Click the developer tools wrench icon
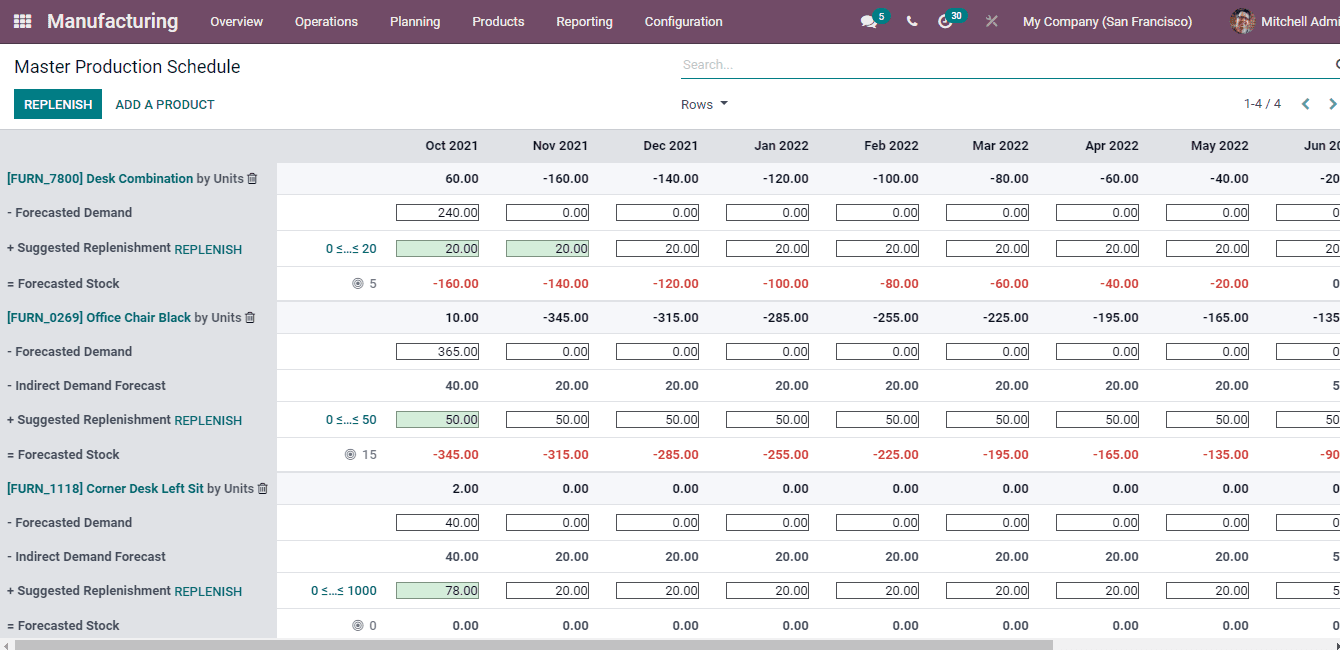Image resolution: width=1340 pixels, height=650 pixels. [x=990, y=21]
